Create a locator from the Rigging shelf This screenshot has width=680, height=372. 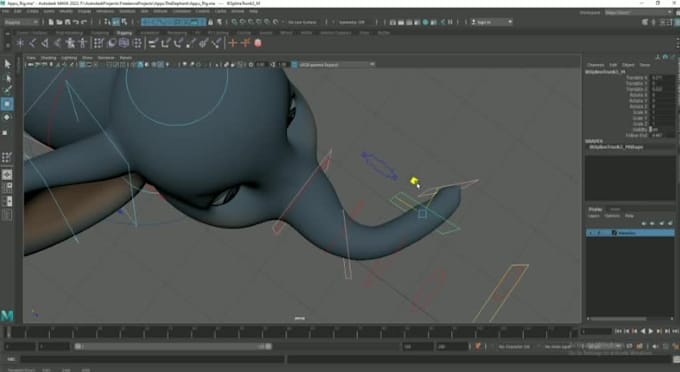point(20,43)
